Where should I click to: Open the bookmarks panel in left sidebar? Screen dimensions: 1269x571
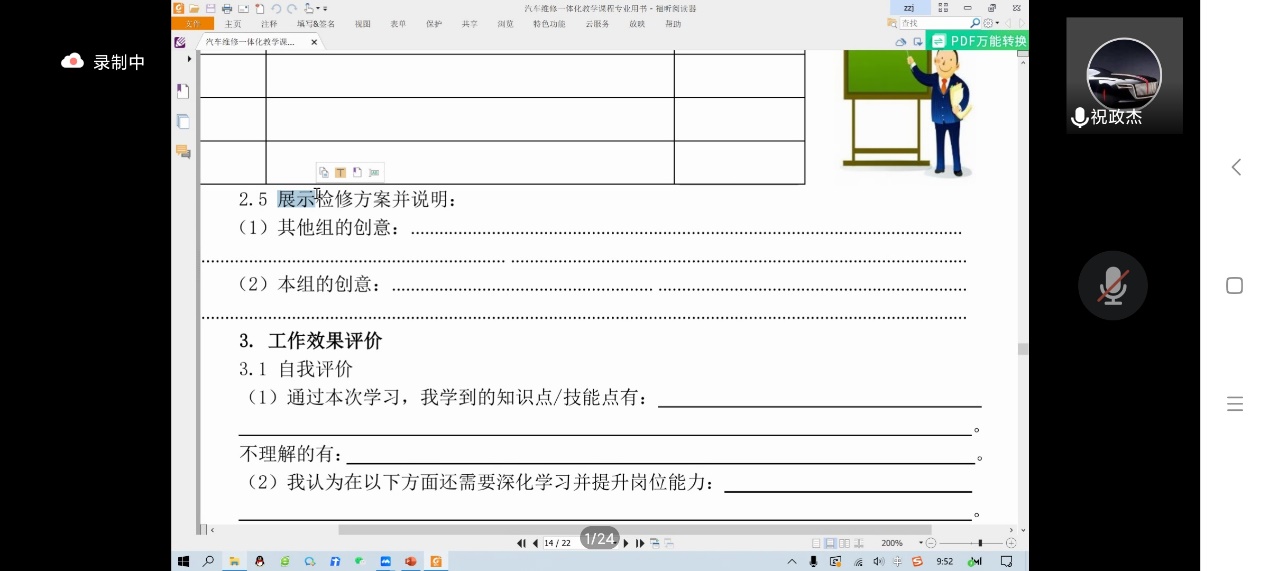click(183, 92)
